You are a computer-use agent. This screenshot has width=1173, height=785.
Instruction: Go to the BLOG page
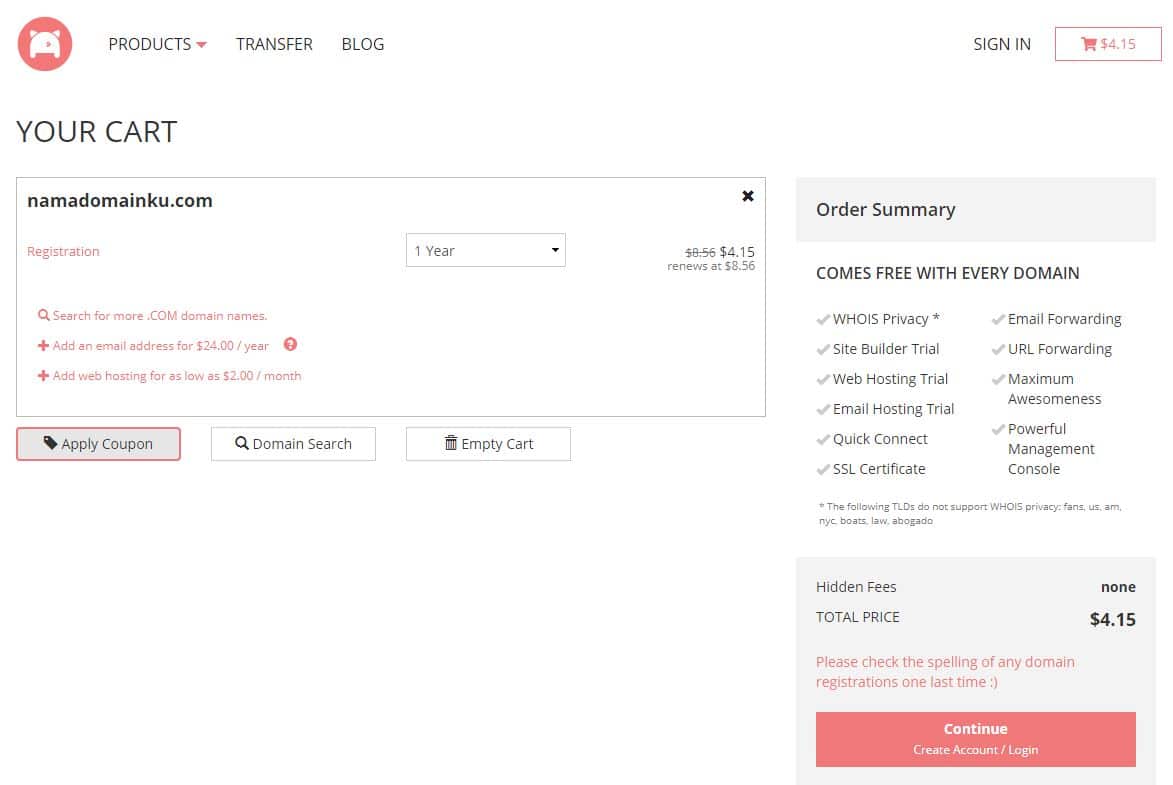[x=362, y=44]
